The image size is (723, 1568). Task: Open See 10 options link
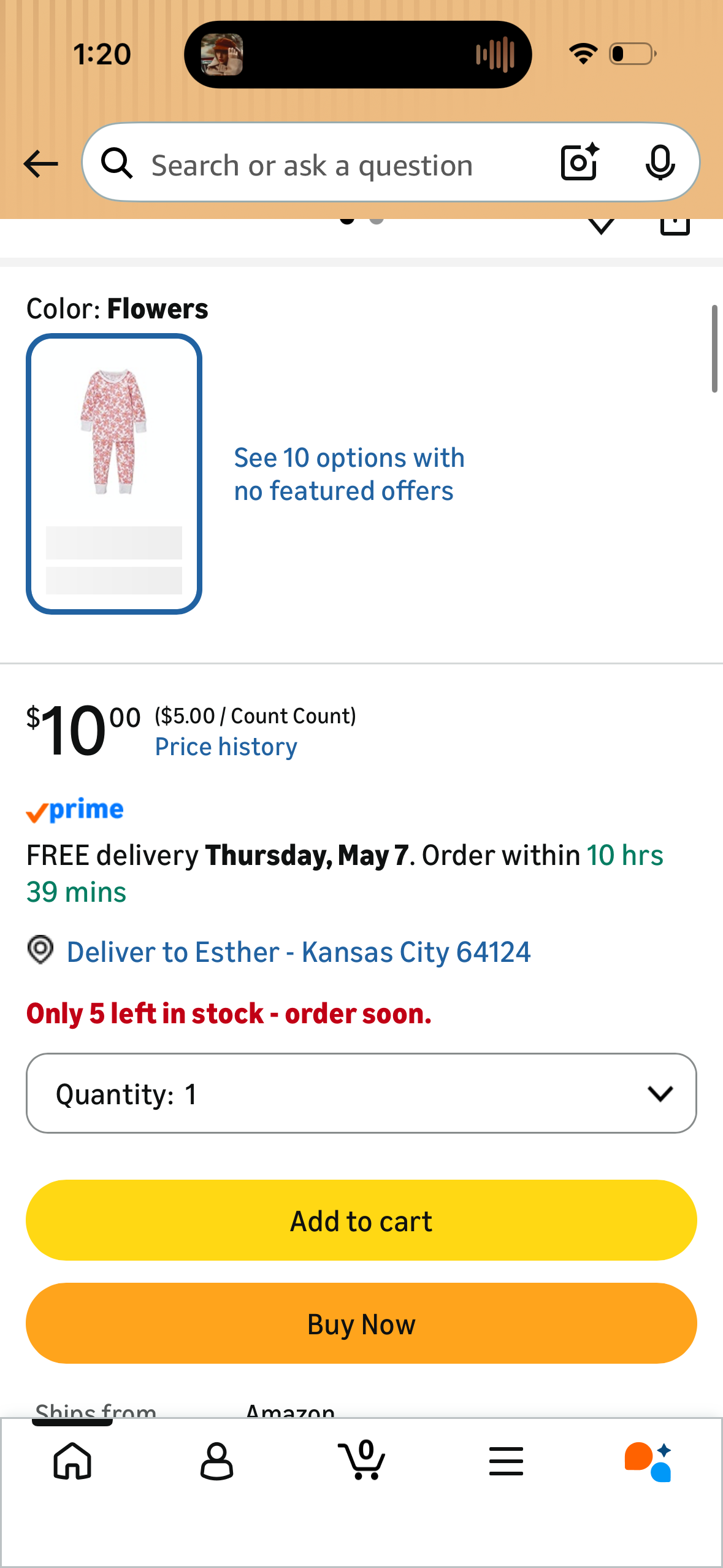pos(349,474)
